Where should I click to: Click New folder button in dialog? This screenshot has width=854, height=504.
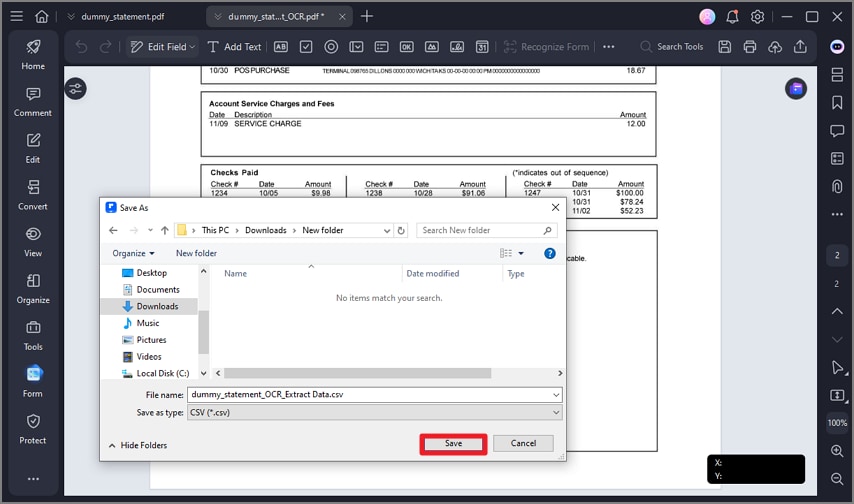click(196, 253)
